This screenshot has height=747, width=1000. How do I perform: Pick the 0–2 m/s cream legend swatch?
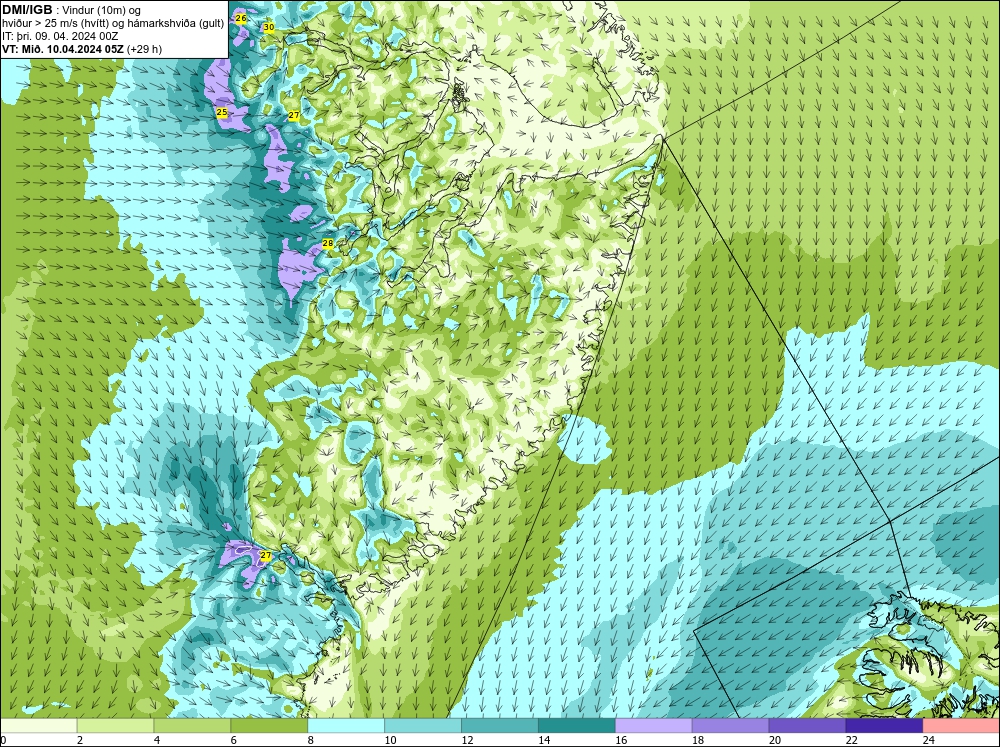click(38, 726)
